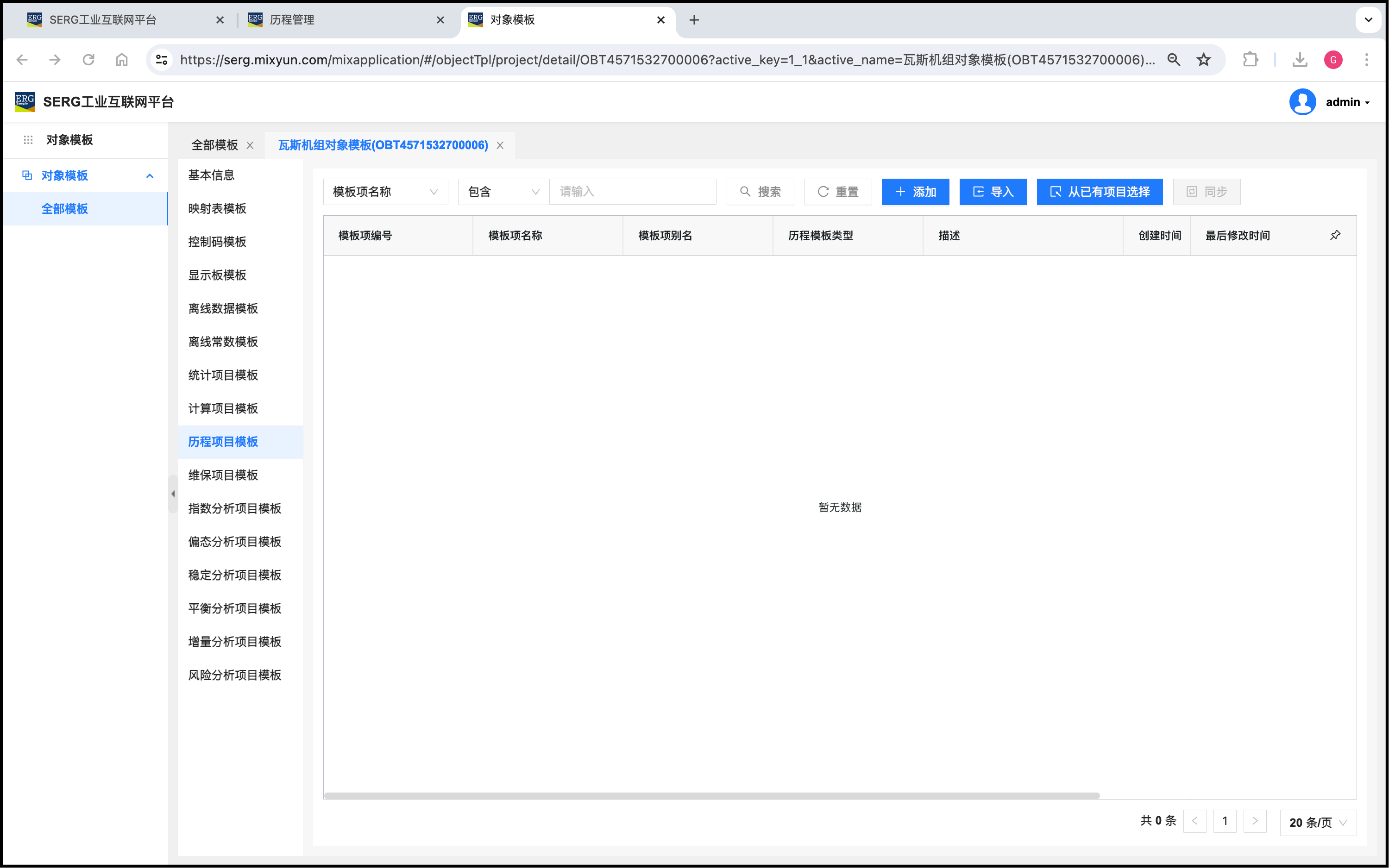Collapse the 对象模板 sidebar group
This screenshot has height=868, width=1389.
150,175
